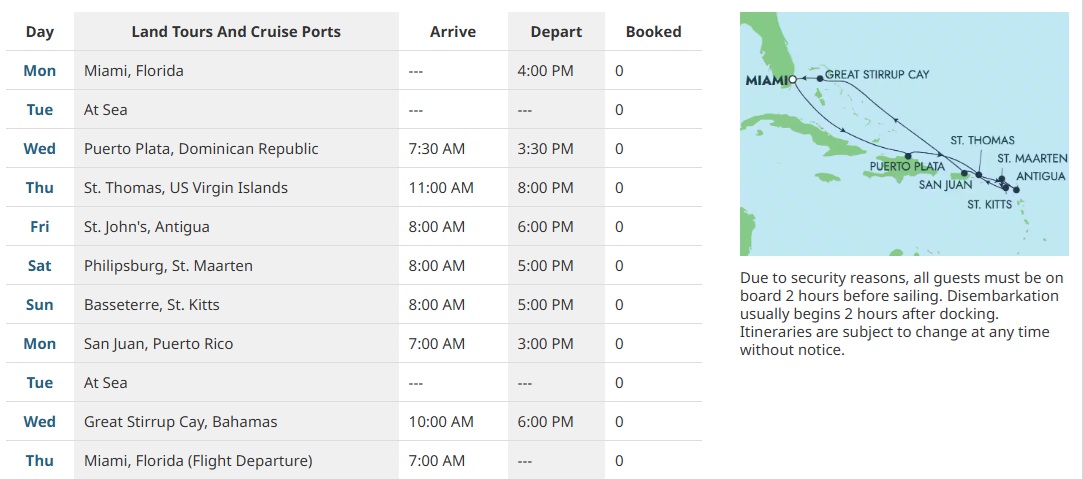This screenshot has width=1084, height=479.
Task: Select Puerto Plata, Dominican Republic port row
Action: [x=353, y=149]
